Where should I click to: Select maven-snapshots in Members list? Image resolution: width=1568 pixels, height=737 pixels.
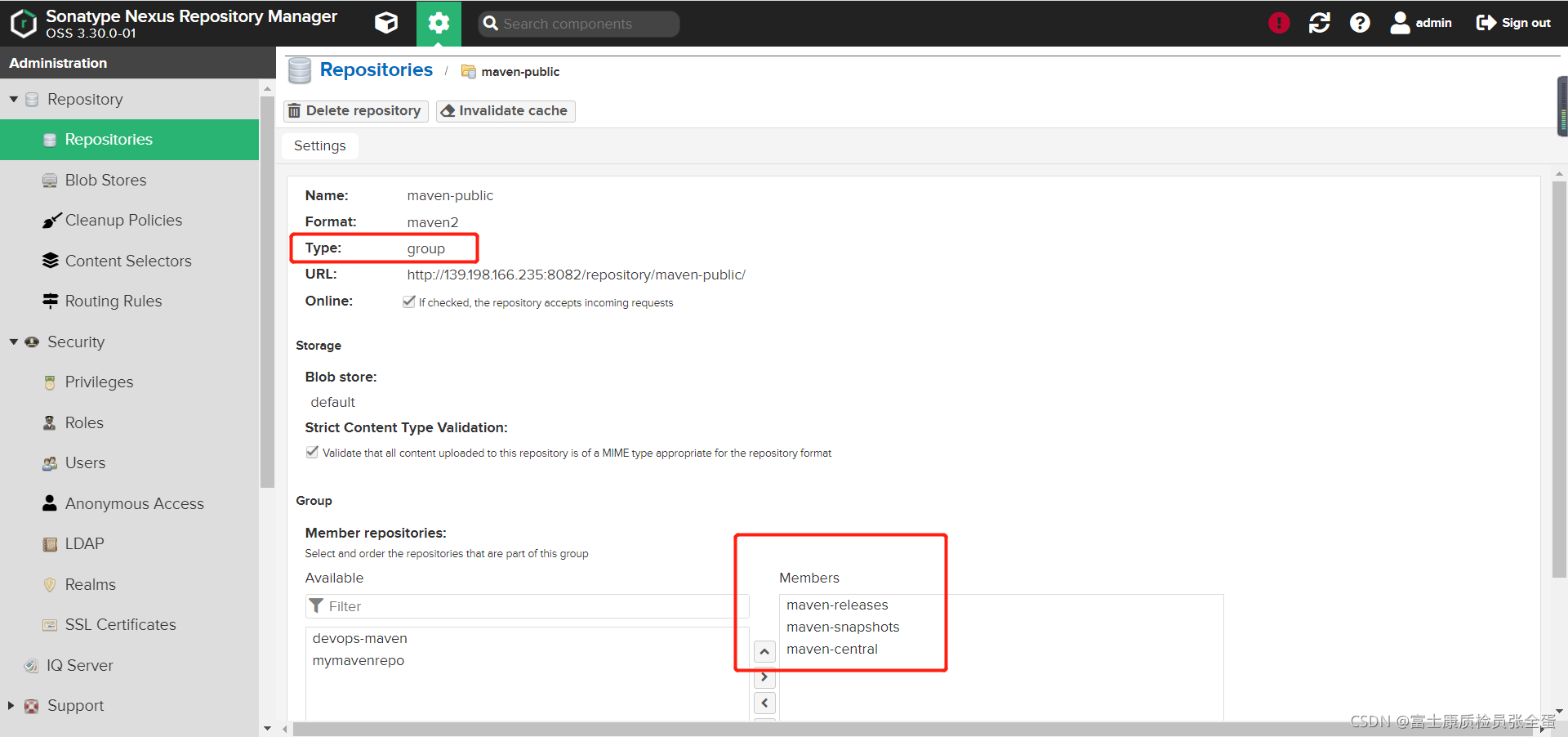click(x=843, y=627)
